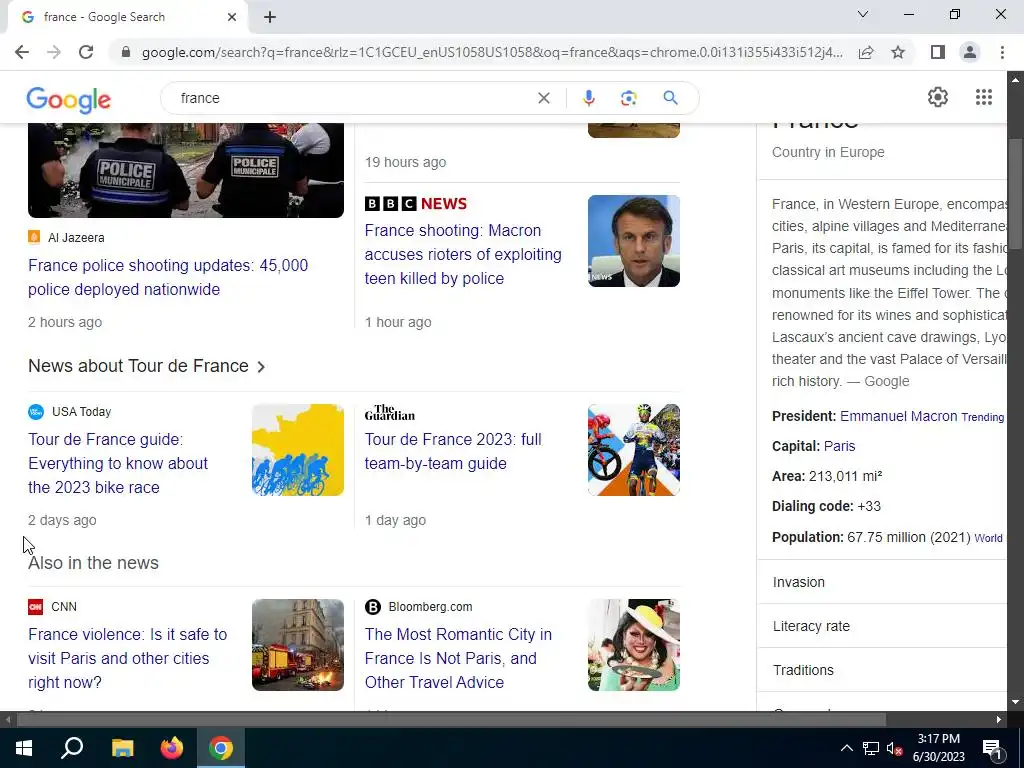The width and height of the screenshot is (1024, 768).
Task: Open a new tab with plus icon
Action: tap(270, 17)
